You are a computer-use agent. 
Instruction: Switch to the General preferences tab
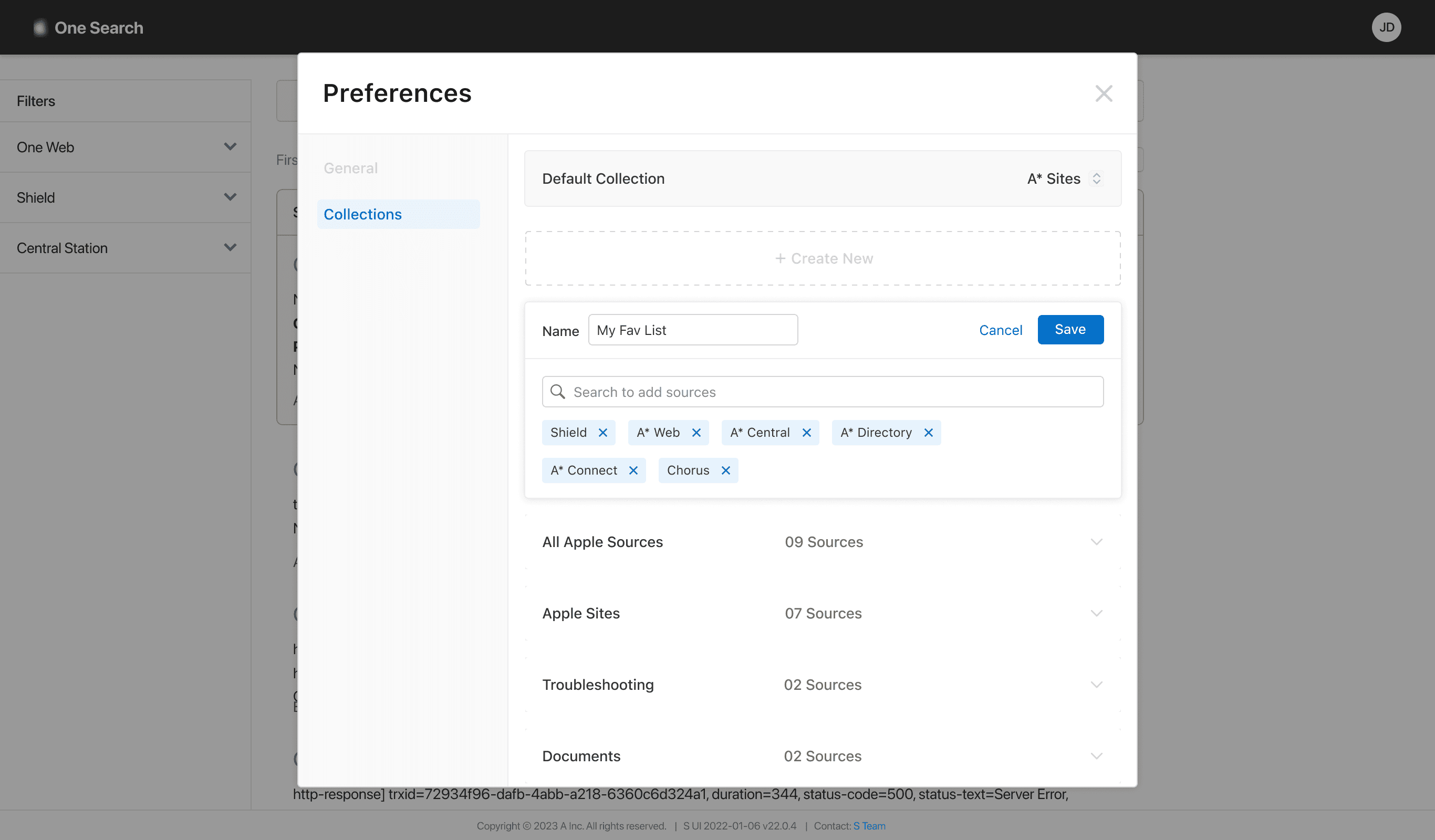click(x=351, y=169)
